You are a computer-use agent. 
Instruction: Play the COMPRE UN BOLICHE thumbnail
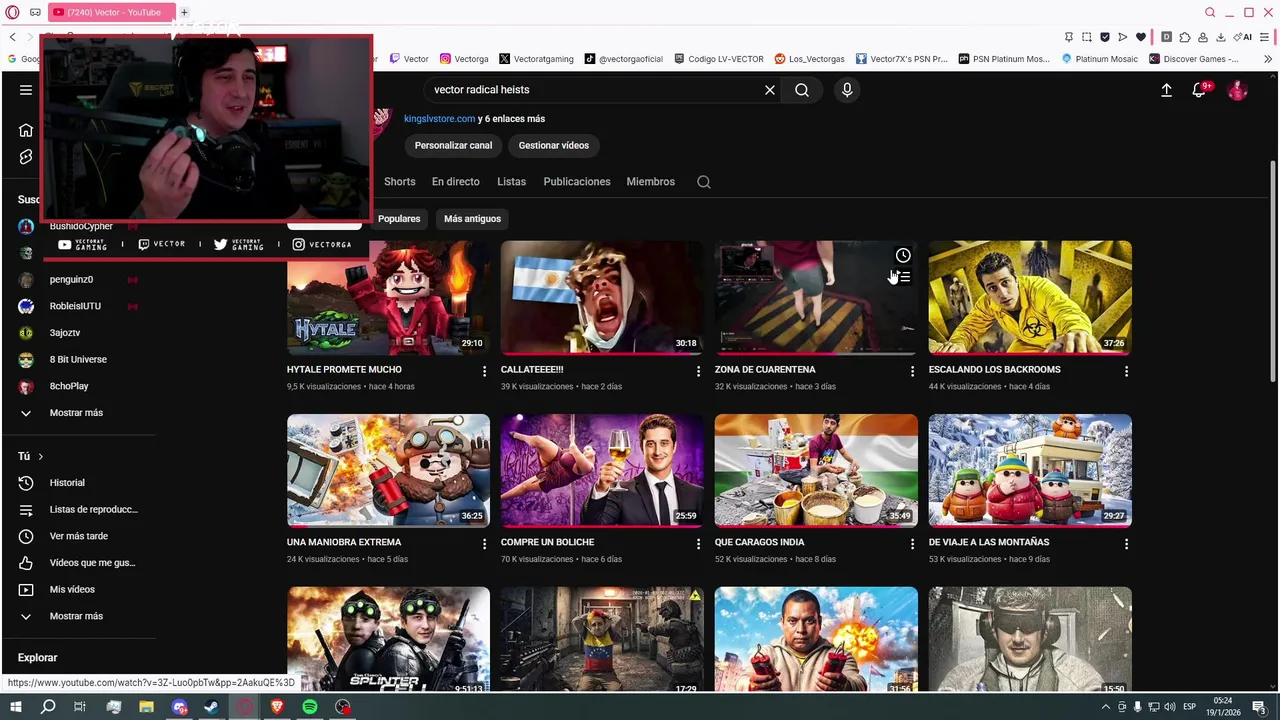(602, 470)
